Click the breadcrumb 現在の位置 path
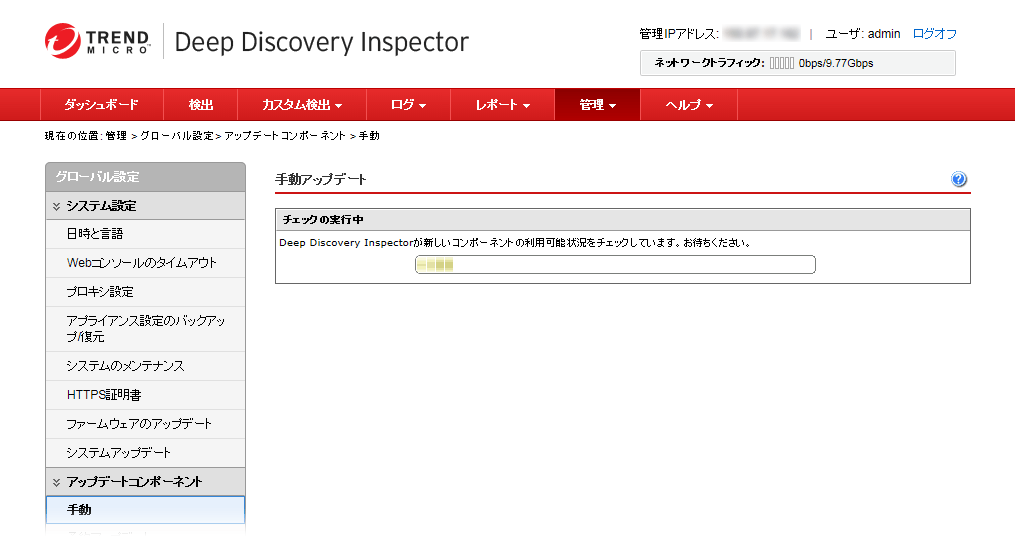 [212, 136]
